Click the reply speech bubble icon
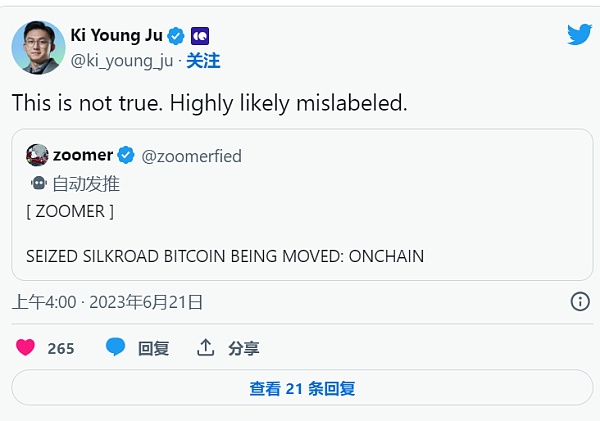The image size is (600, 421). click(116, 347)
